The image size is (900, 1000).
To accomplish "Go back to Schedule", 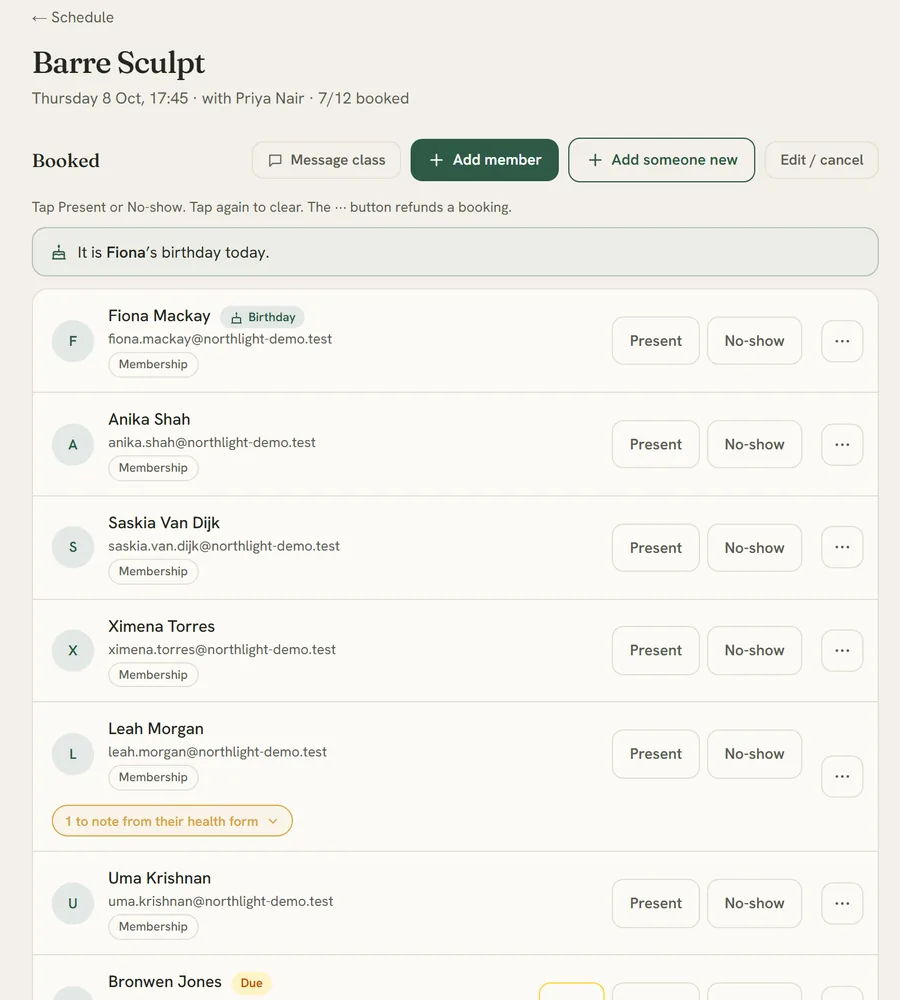I will 73,17.
